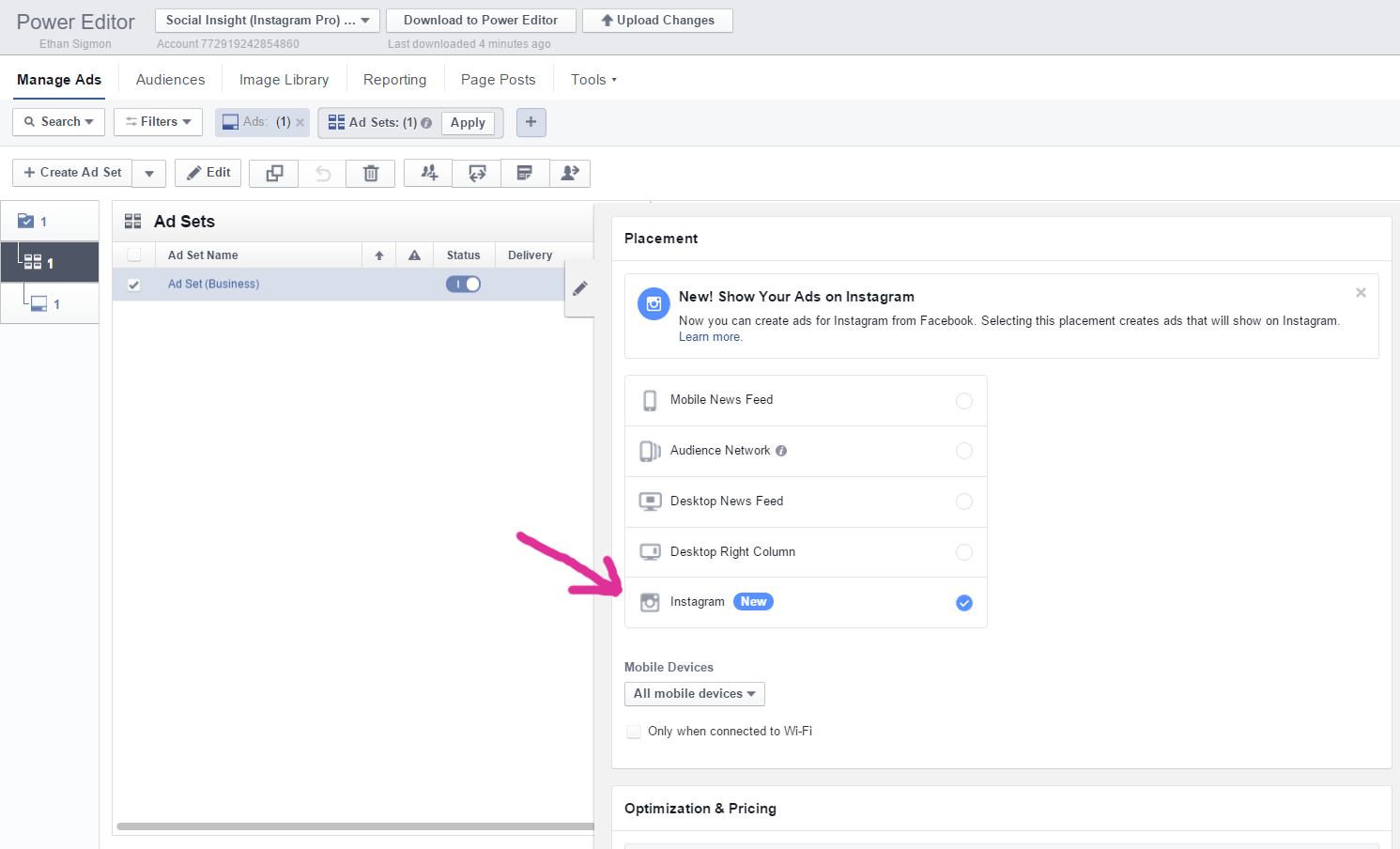The image size is (1400, 849).
Task: Click the speech bubble with arrows icon
Action: coord(478,173)
